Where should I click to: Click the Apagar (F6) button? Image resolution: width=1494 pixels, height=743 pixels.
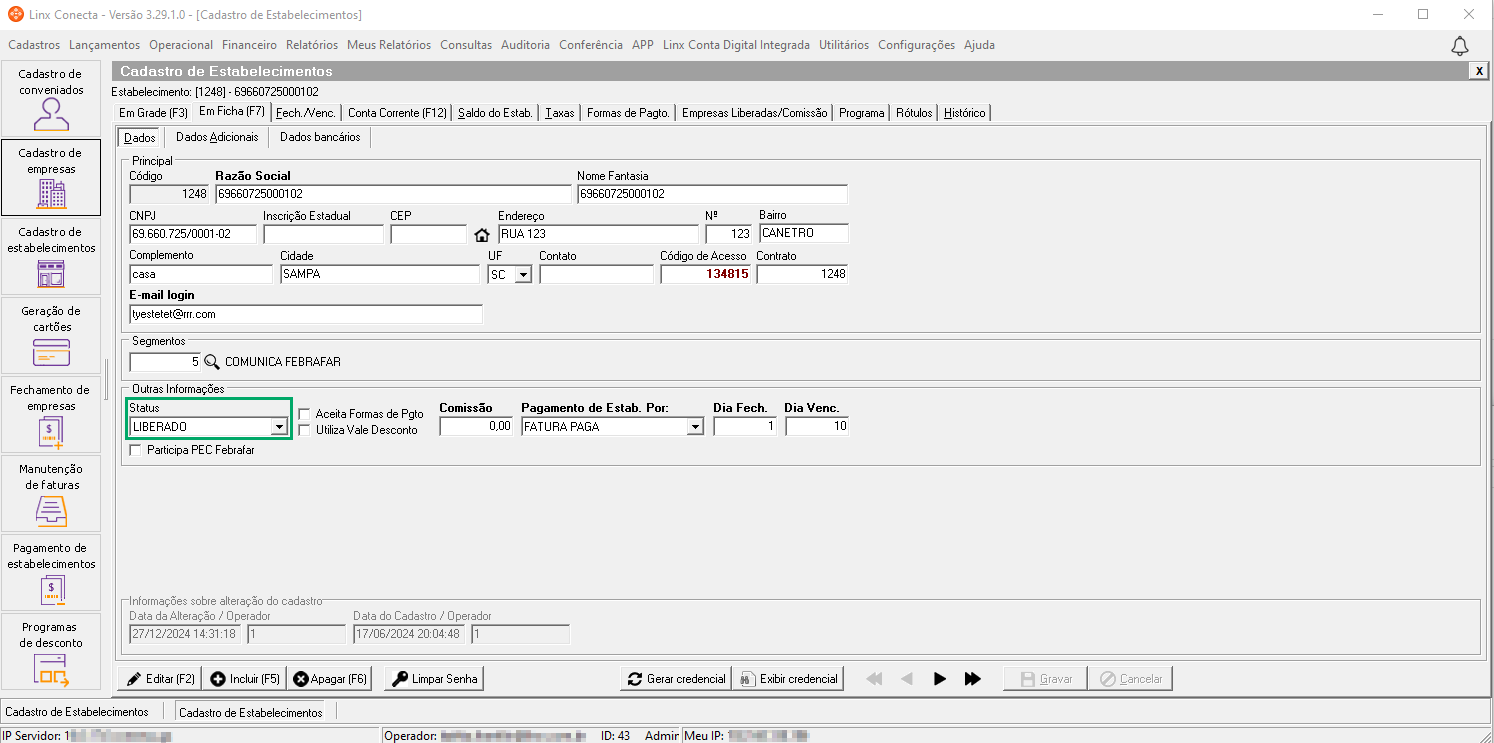tap(329, 679)
